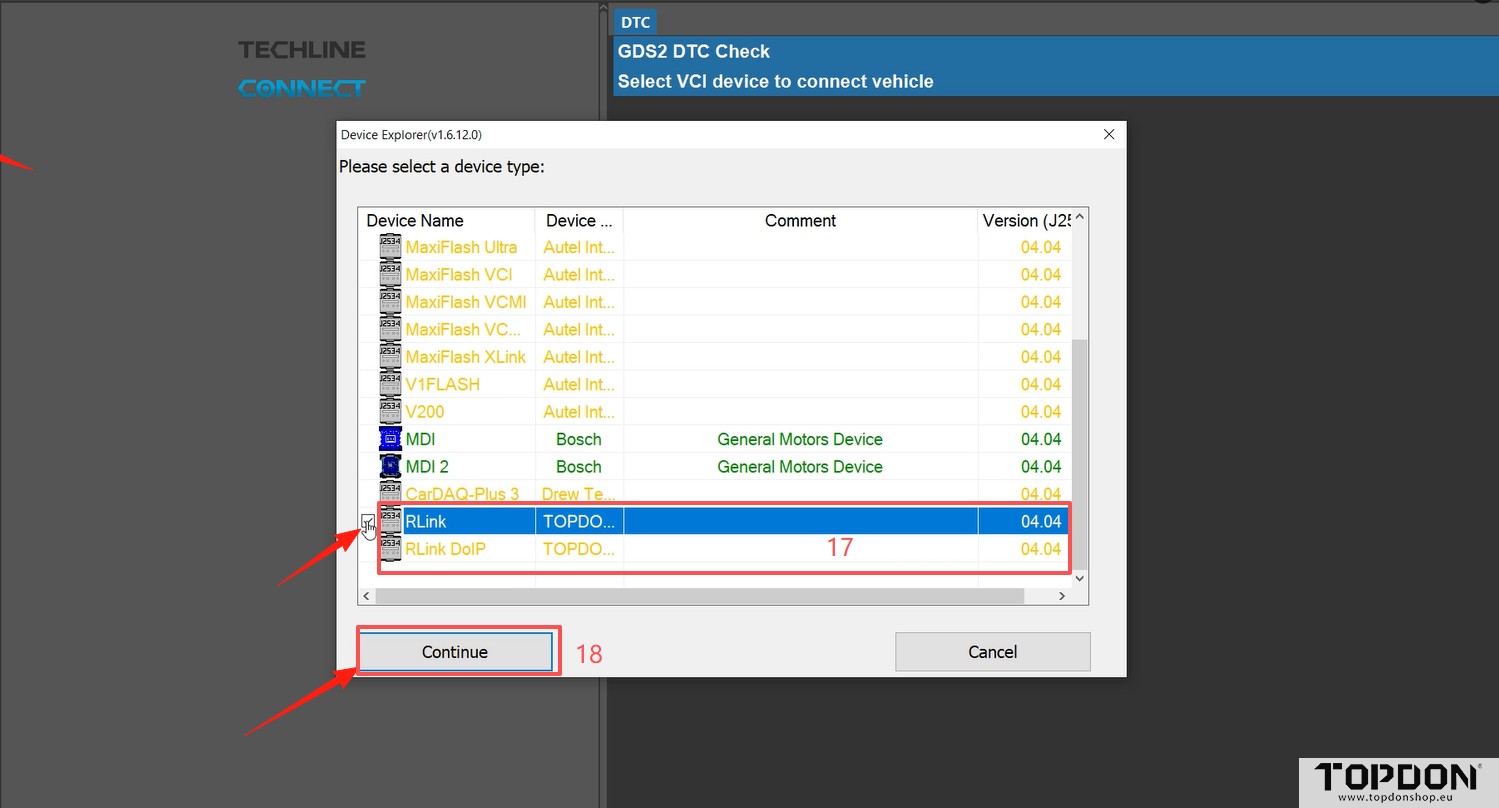
Task: Click the RLink DoIP device icon
Action: tap(390, 549)
